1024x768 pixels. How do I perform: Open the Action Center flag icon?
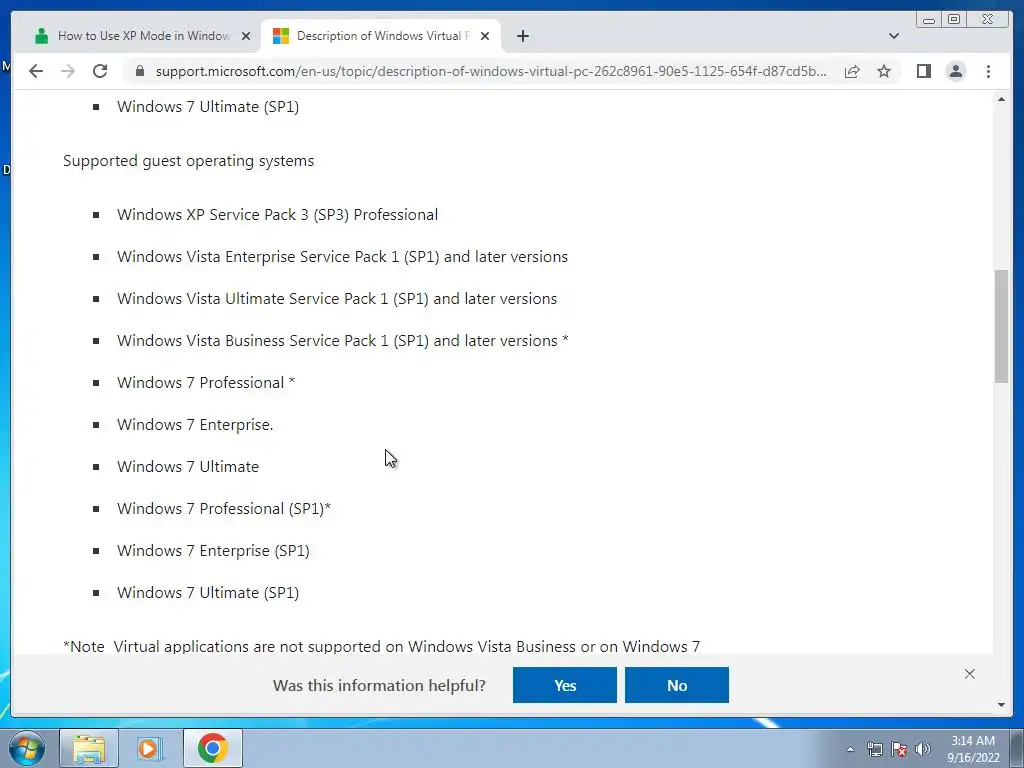click(x=899, y=749)
